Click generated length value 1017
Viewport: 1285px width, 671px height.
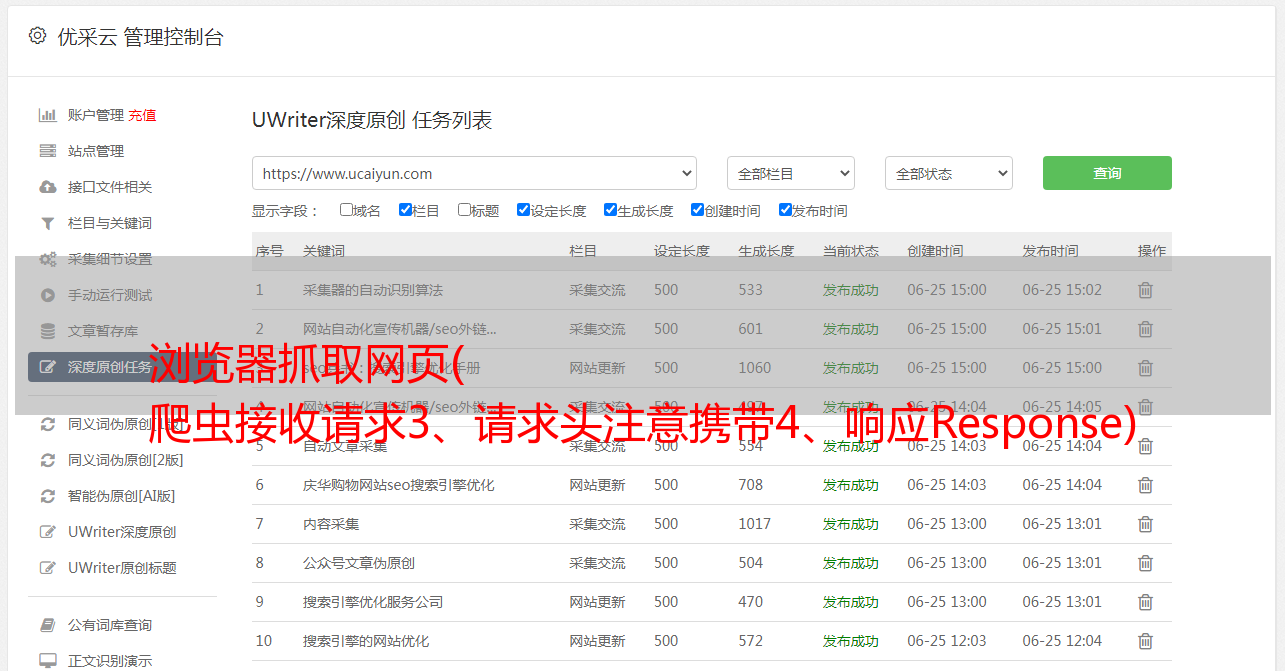pos(755,524)
